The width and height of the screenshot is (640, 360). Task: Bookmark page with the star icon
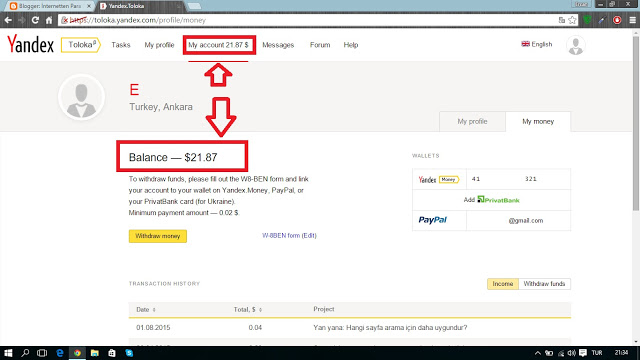tap(572, 20)
